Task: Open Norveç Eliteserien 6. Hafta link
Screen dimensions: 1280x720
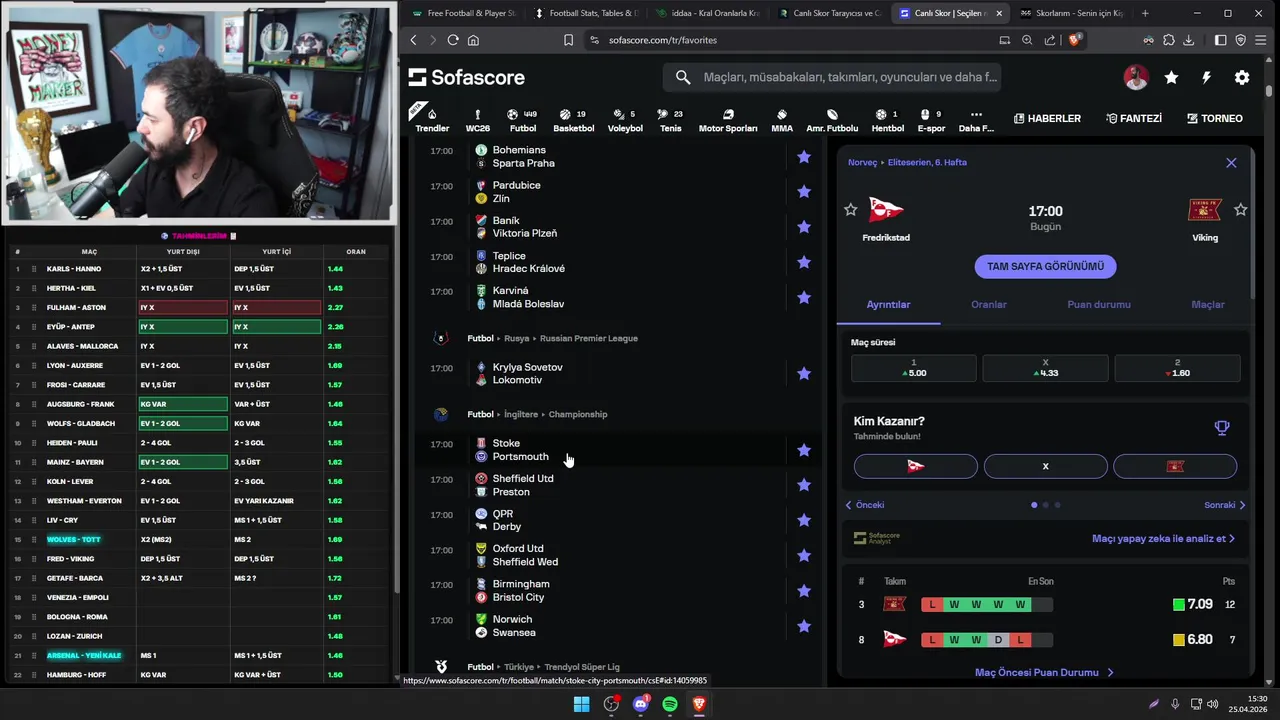Action: pyautogui.click(x=907, y=162)
